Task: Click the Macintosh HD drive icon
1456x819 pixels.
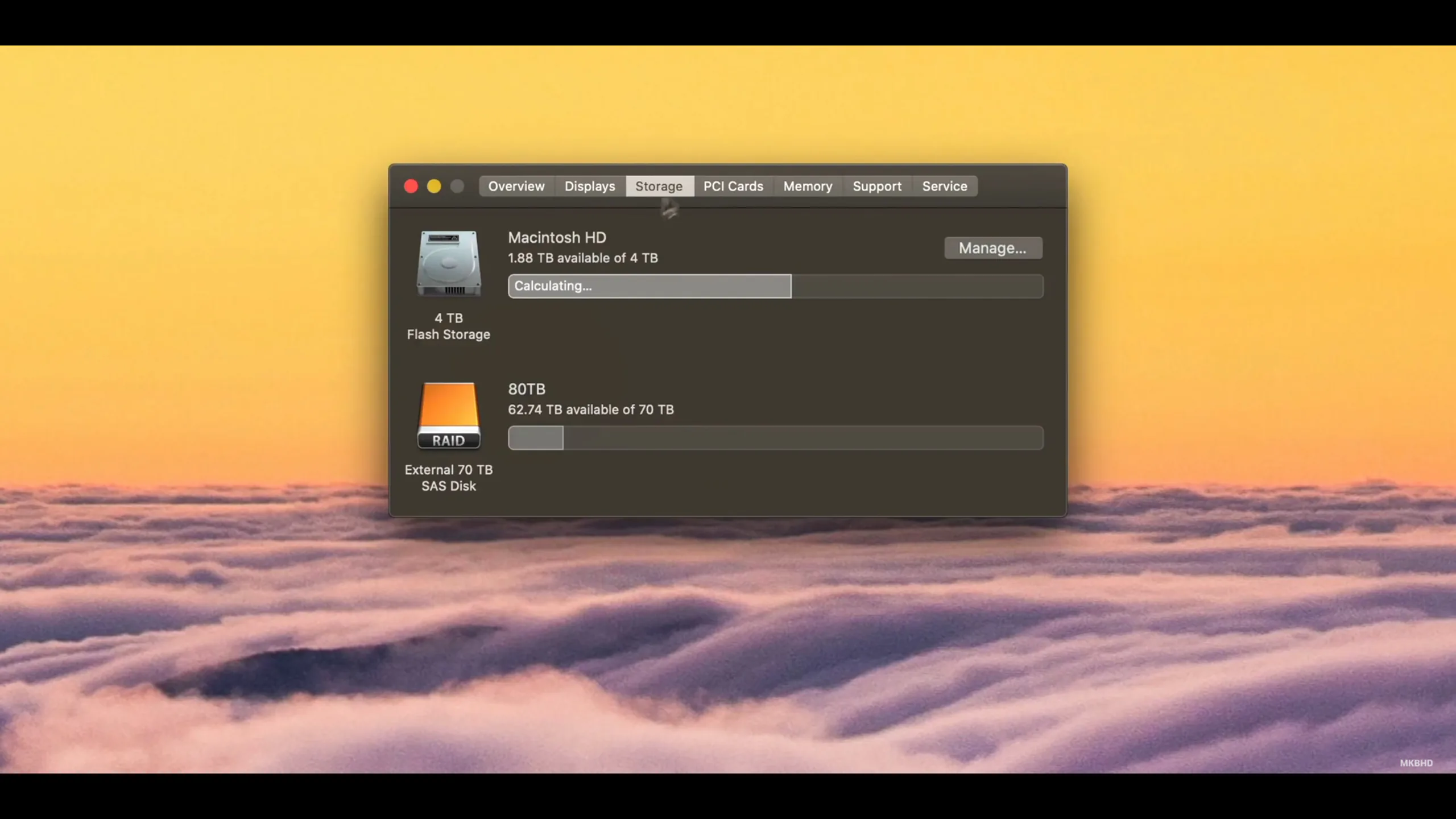Action: coord(449,263)
